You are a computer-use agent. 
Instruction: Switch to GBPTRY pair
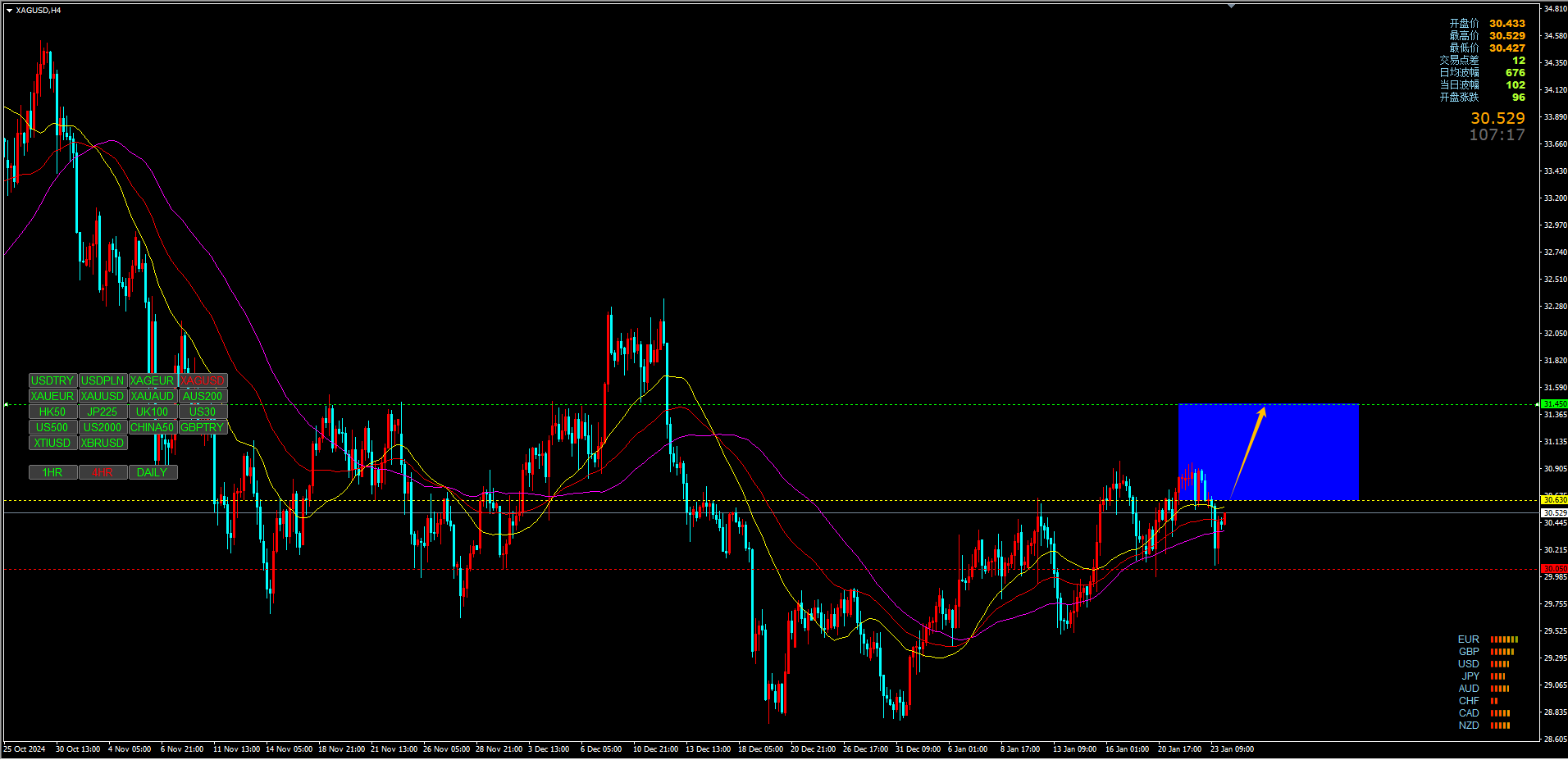(203, 427)
